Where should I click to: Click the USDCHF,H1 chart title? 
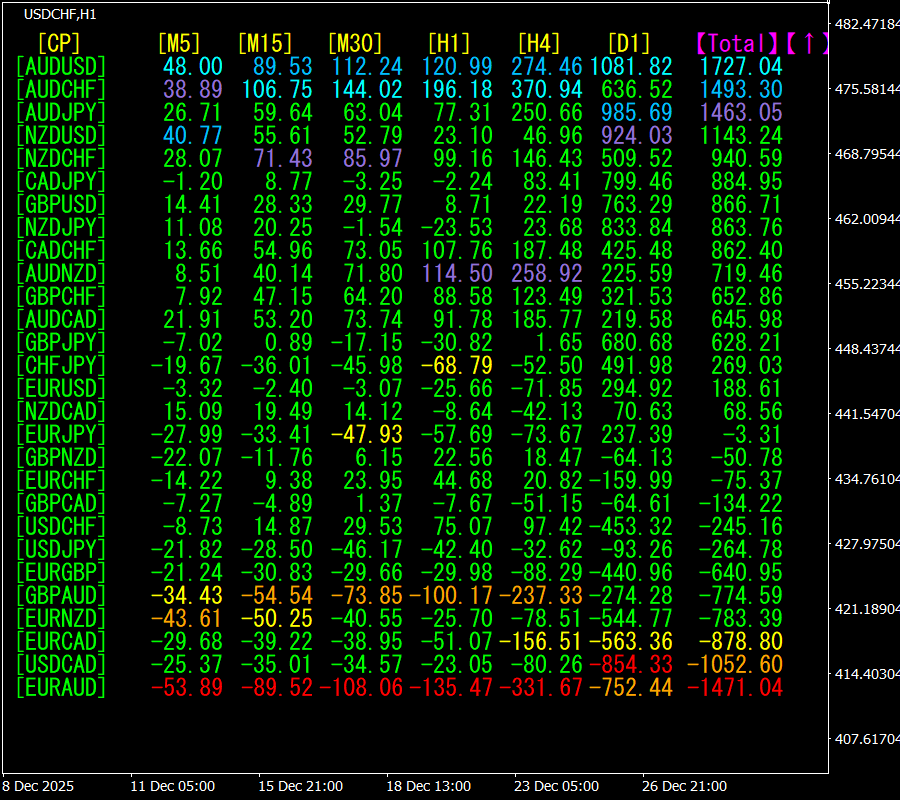60,14
